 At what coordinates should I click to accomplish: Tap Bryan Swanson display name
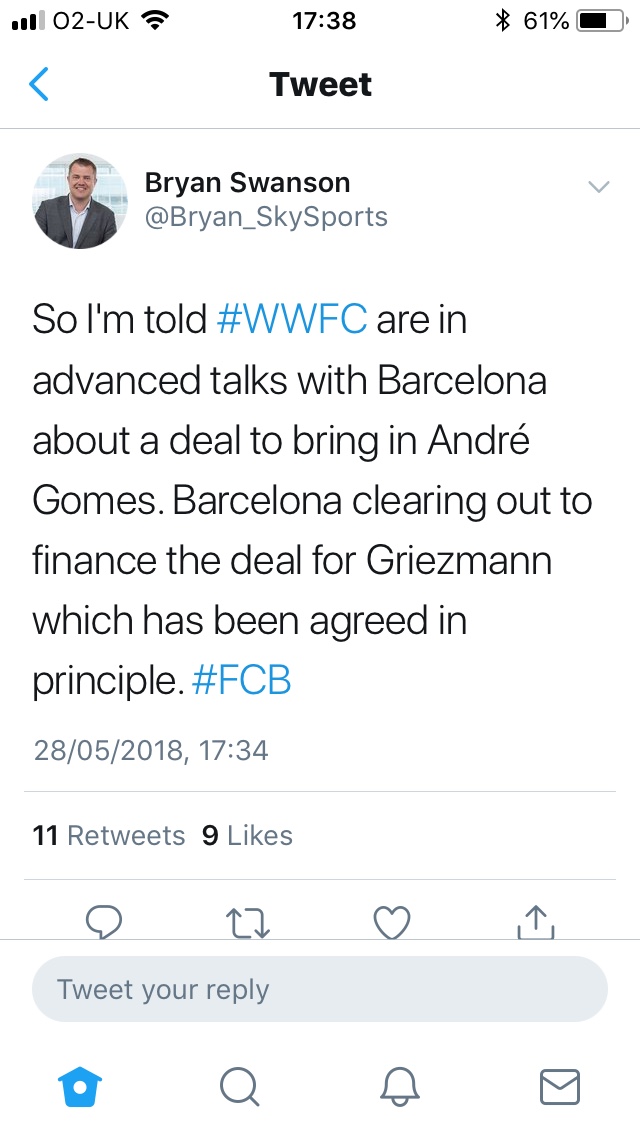coord(247,183)
